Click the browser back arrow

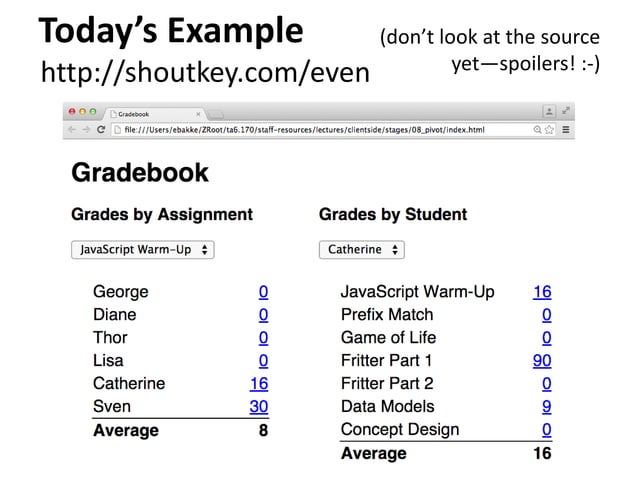coord(72,130)
